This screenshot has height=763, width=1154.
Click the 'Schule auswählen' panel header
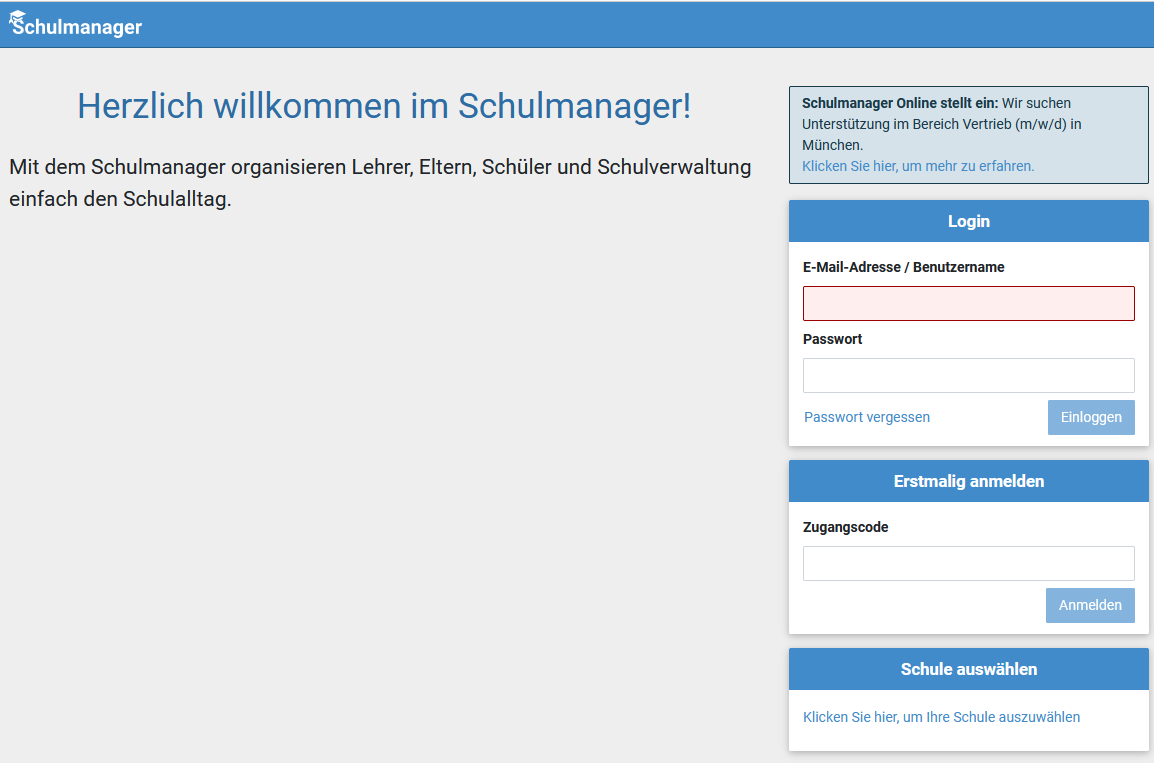pos(968,669)
